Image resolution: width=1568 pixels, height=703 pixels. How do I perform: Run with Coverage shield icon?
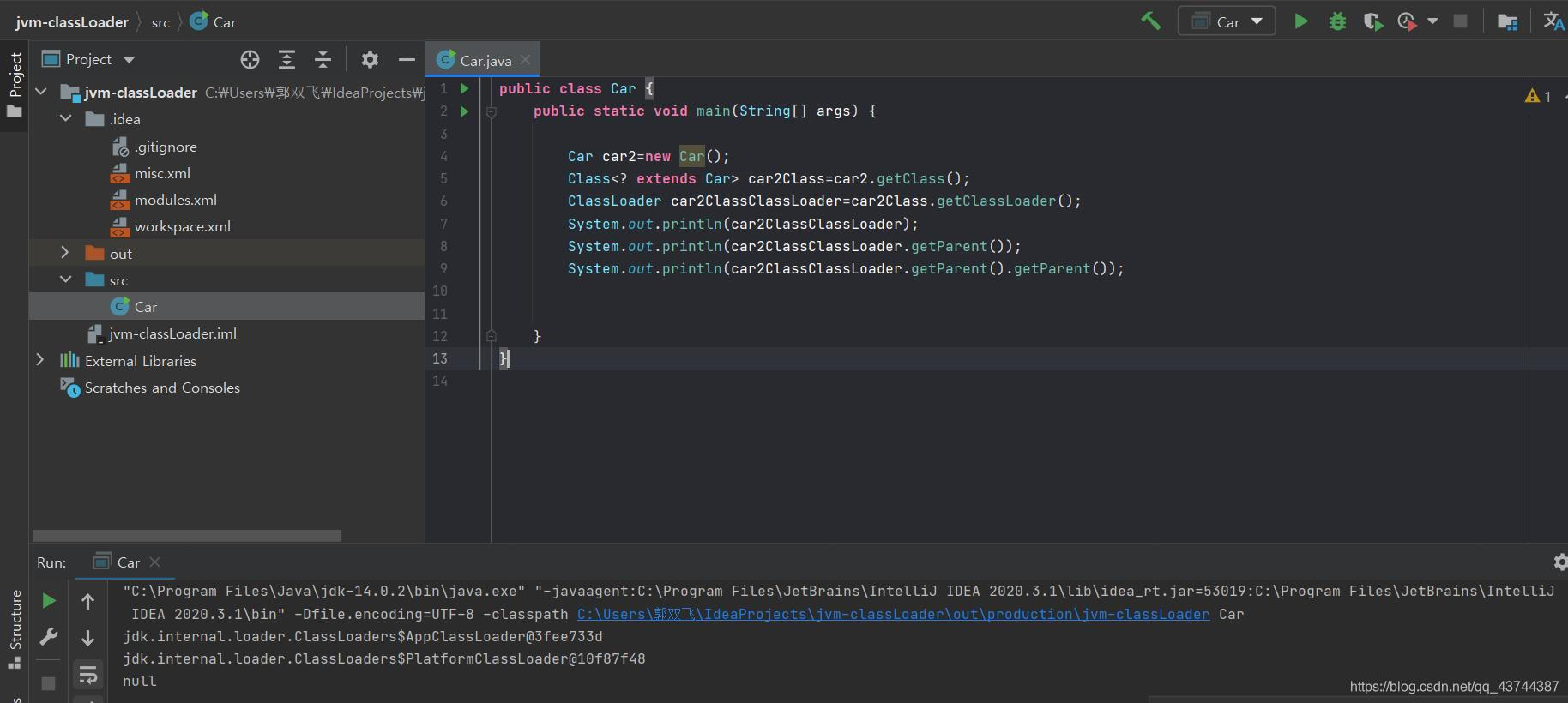click(1372, 21)
